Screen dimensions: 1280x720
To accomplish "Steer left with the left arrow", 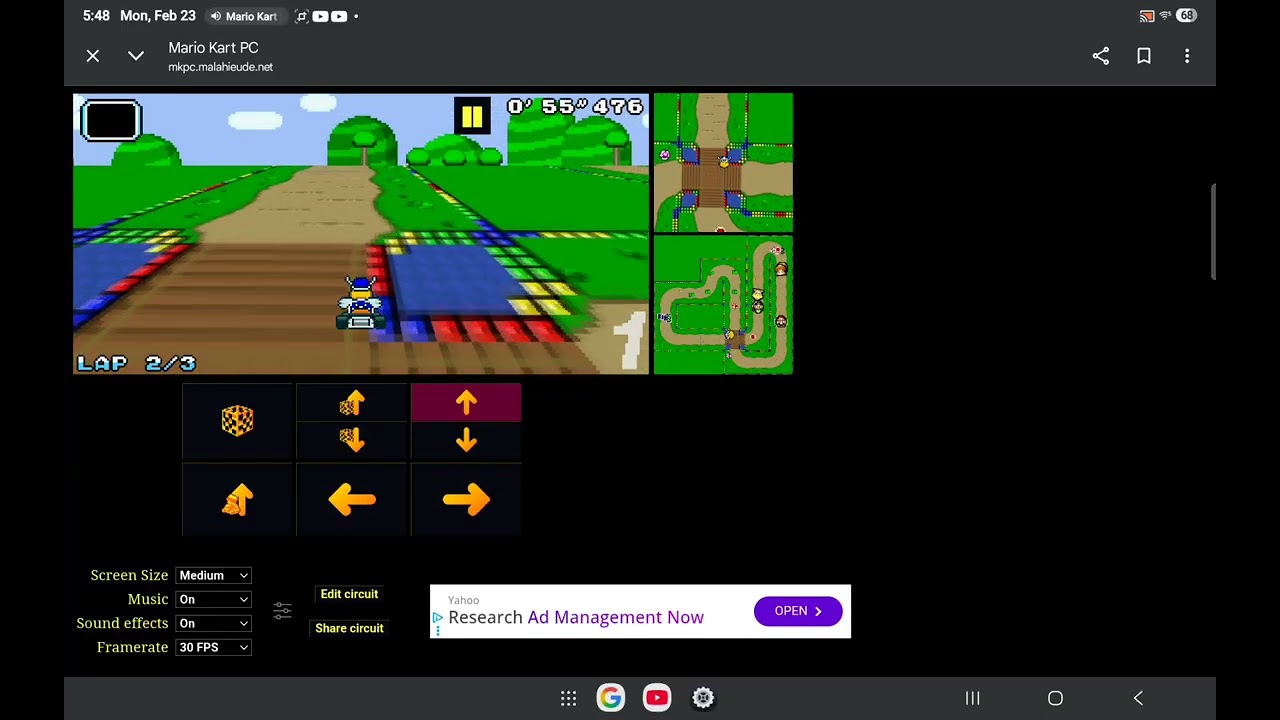I will (352, 499).
